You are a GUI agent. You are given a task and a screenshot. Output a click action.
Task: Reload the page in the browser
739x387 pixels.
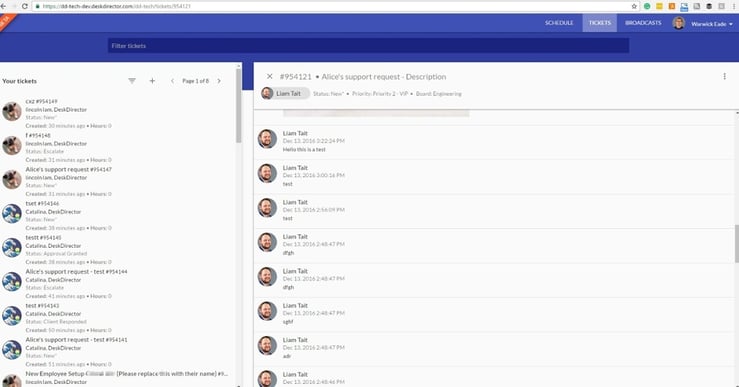click(x=25, y=6)
